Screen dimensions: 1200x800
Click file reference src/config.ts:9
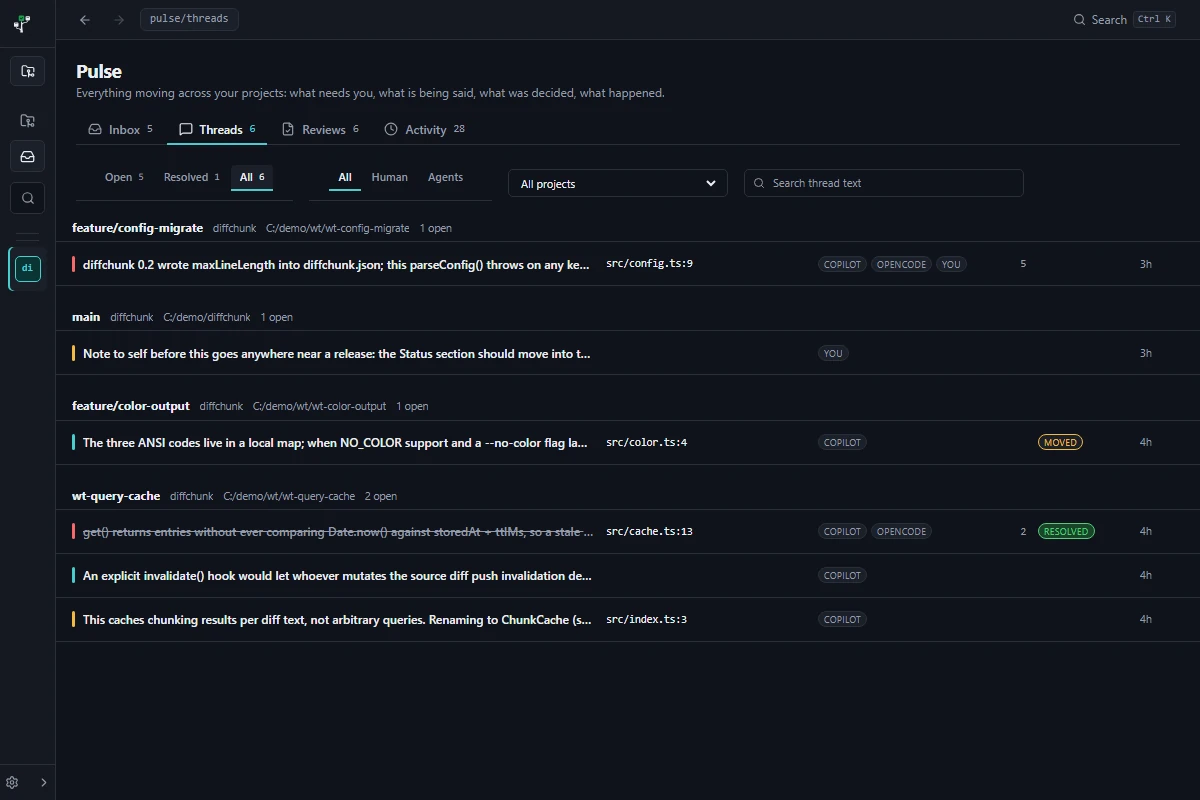[649, 264]
